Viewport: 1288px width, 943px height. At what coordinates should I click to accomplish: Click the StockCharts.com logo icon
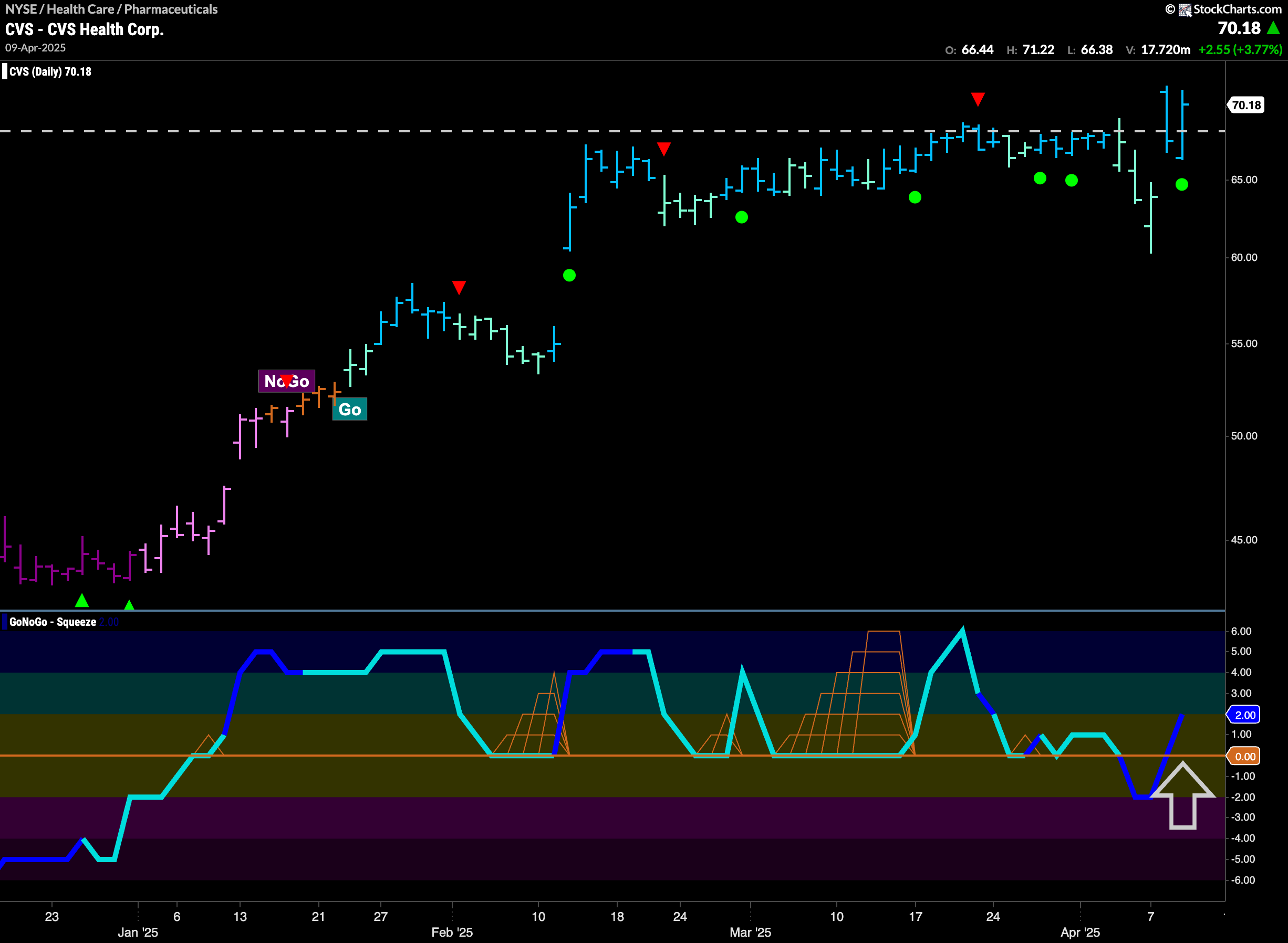(x=1185, y=9)
